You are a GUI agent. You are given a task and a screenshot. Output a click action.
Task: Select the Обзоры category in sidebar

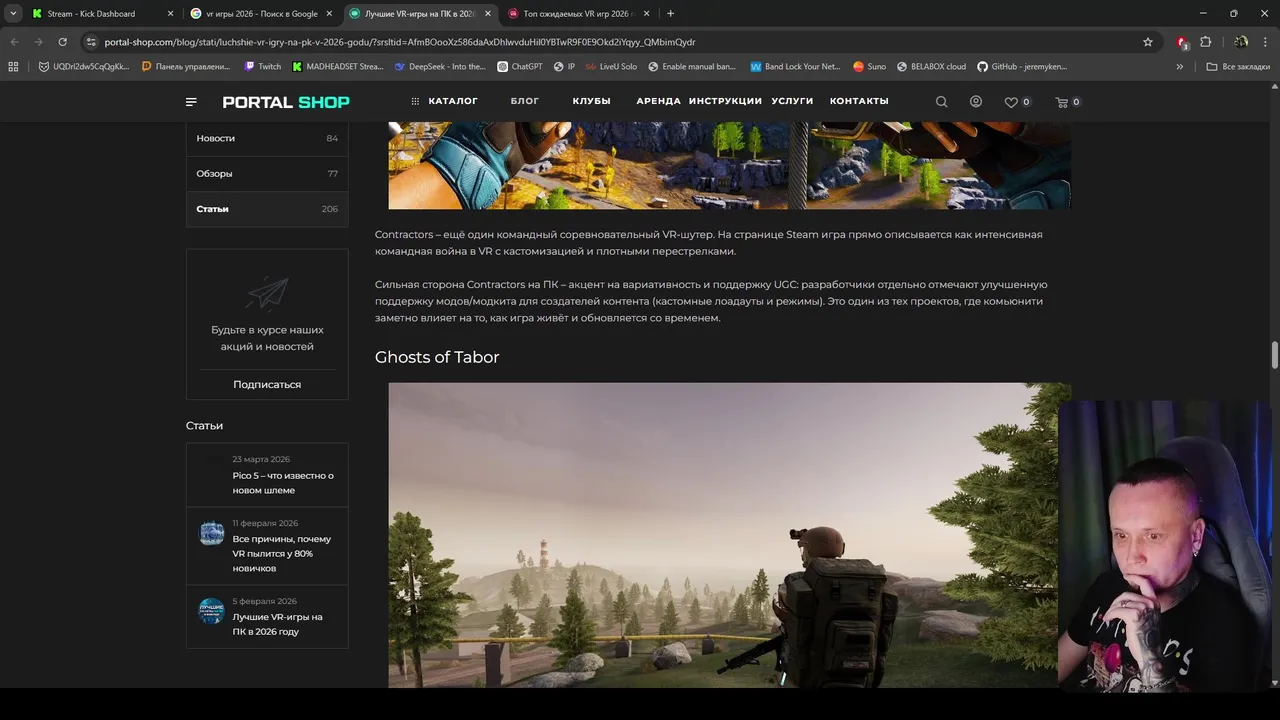pos(267,173)
